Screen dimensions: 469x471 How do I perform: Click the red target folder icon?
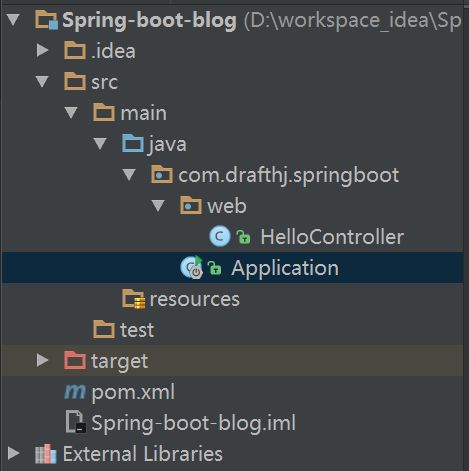[x=75, y=360]
